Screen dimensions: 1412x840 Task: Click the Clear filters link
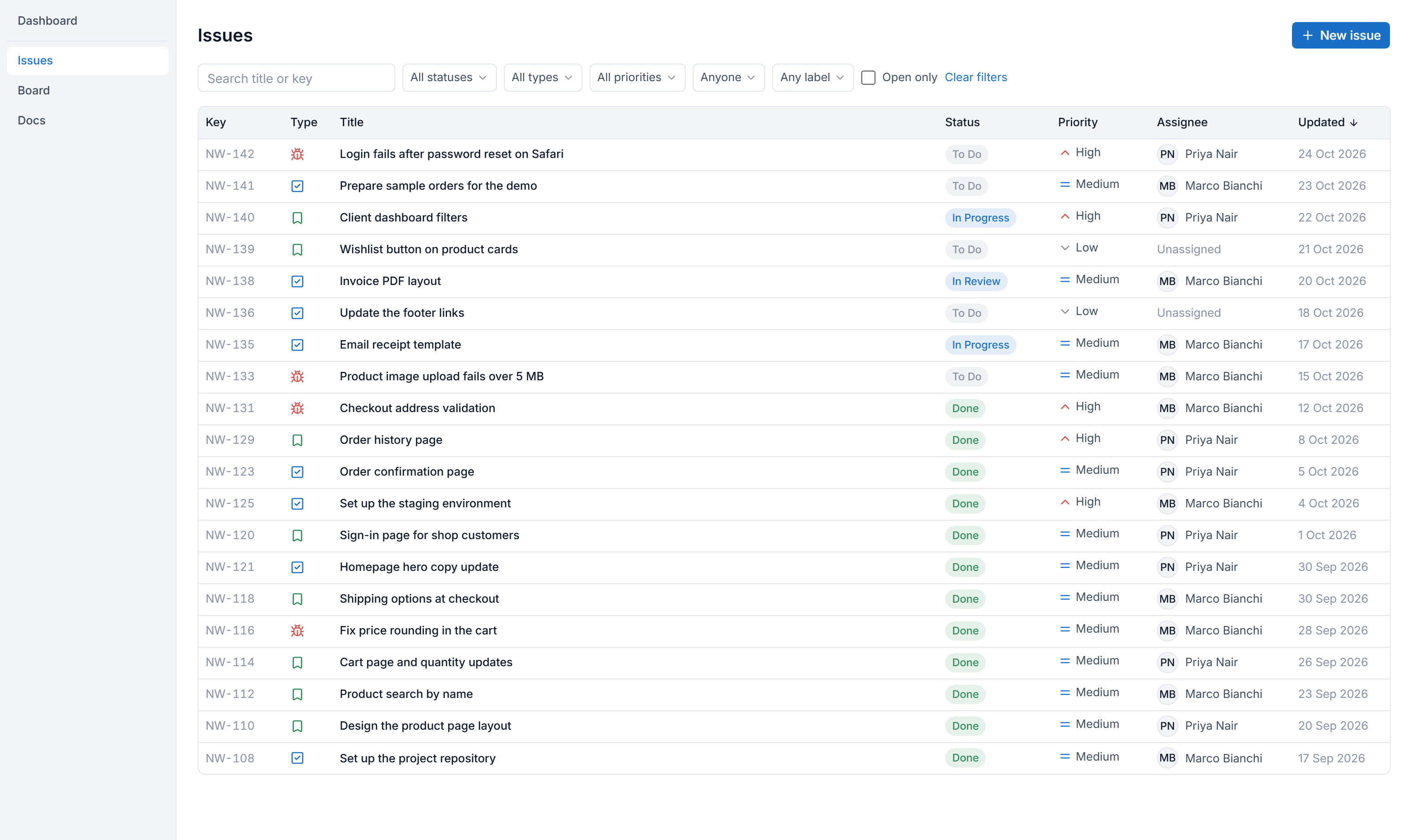pos(976,78)
